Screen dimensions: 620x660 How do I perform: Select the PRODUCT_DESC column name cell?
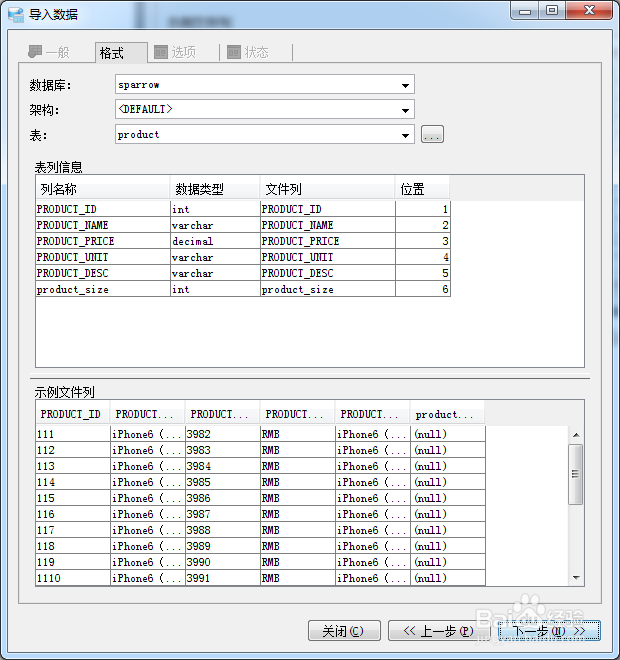click(x=103, y=273)
